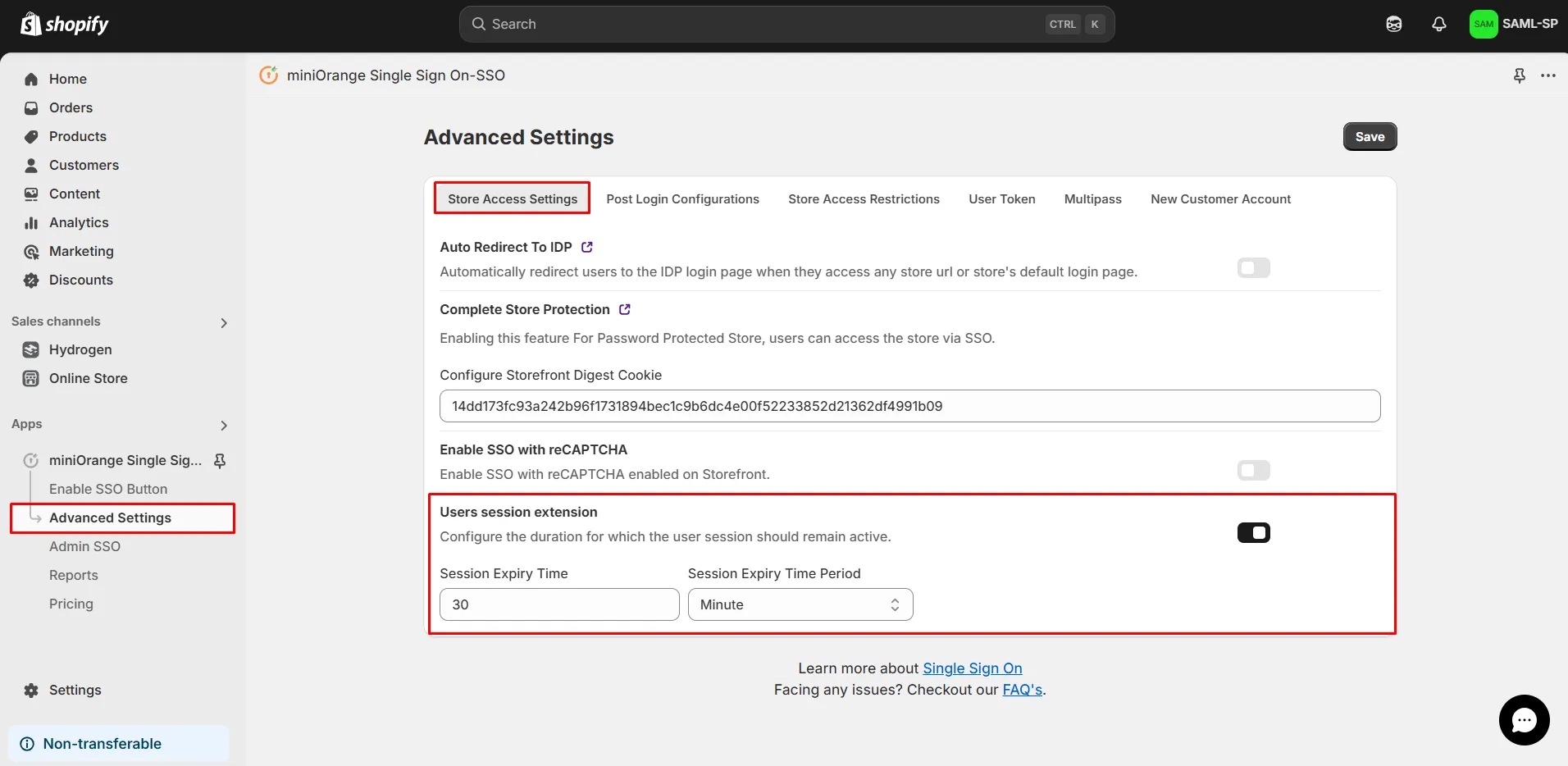
Task: Click the Marketing target icon
Action: (x=31, y=251)
